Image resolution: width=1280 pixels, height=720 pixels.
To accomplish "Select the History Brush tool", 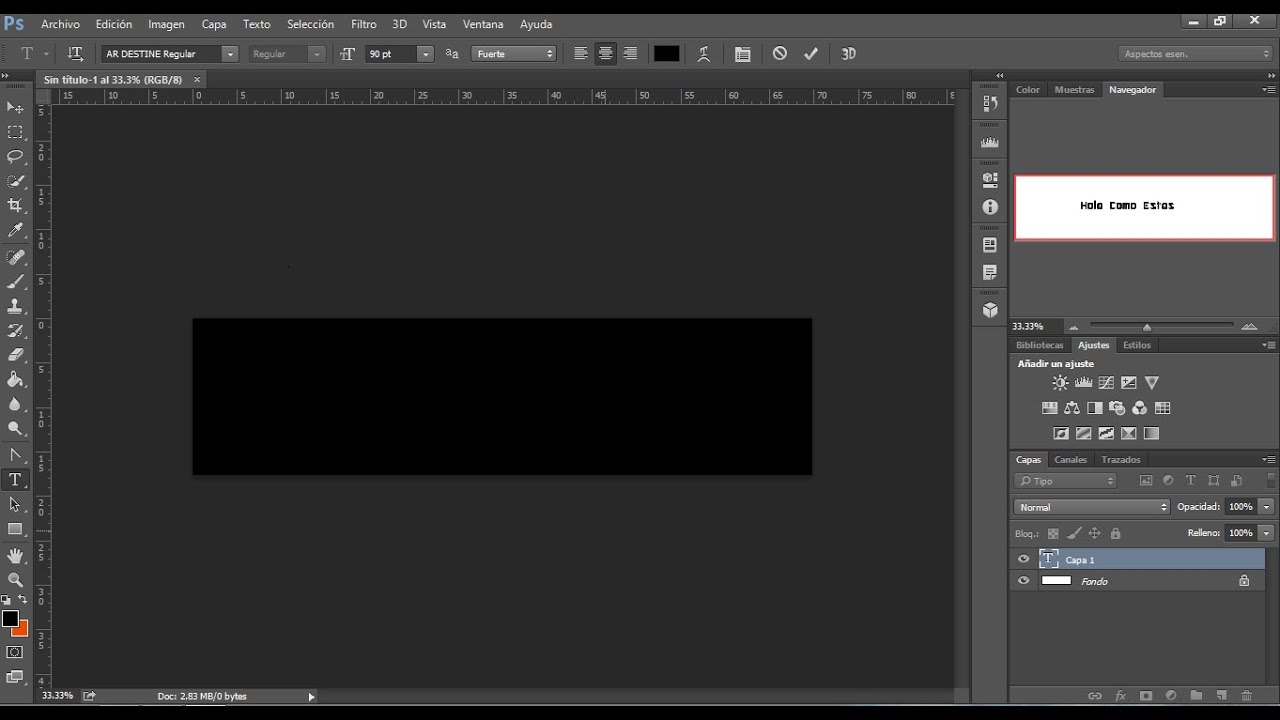I will (x=15, y=331).
